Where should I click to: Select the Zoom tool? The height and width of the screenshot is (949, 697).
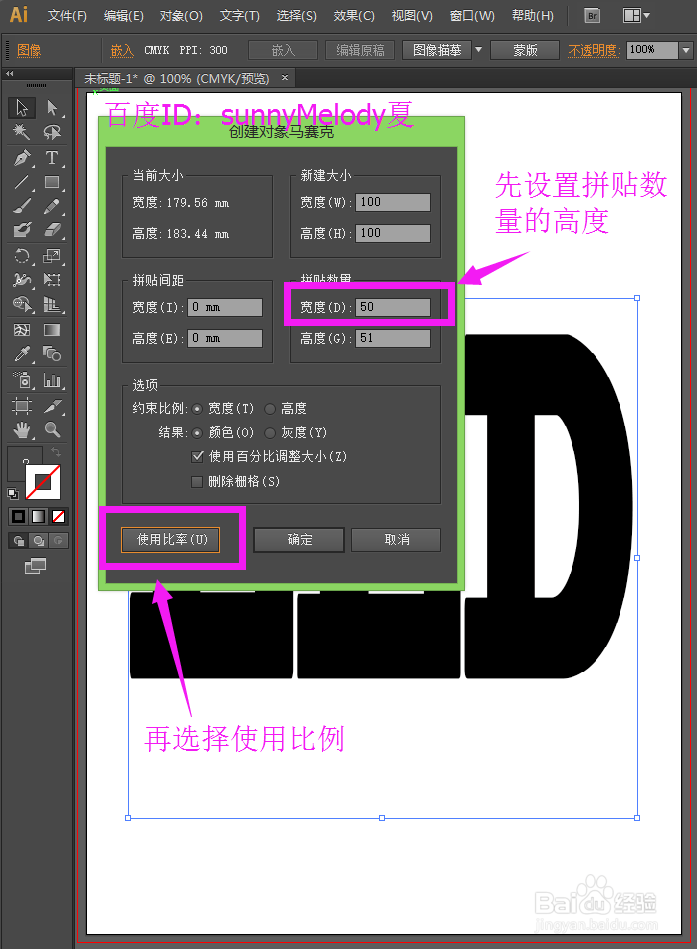click(x=52, y=430)
